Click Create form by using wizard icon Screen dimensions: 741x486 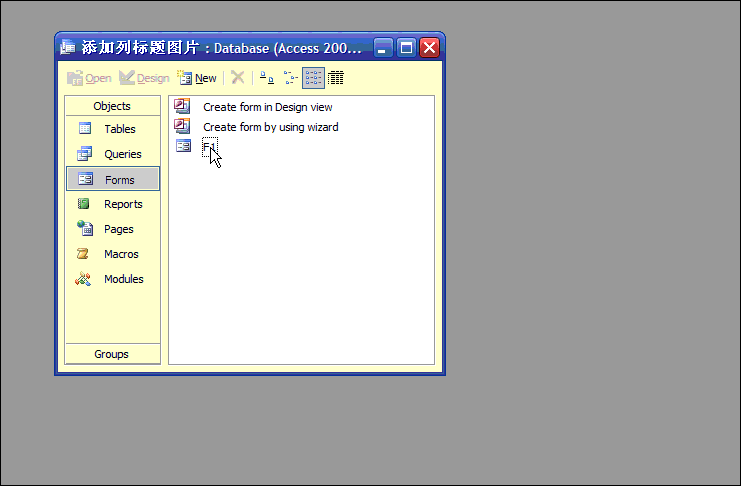pyautogui.click(x=182, y=126)
